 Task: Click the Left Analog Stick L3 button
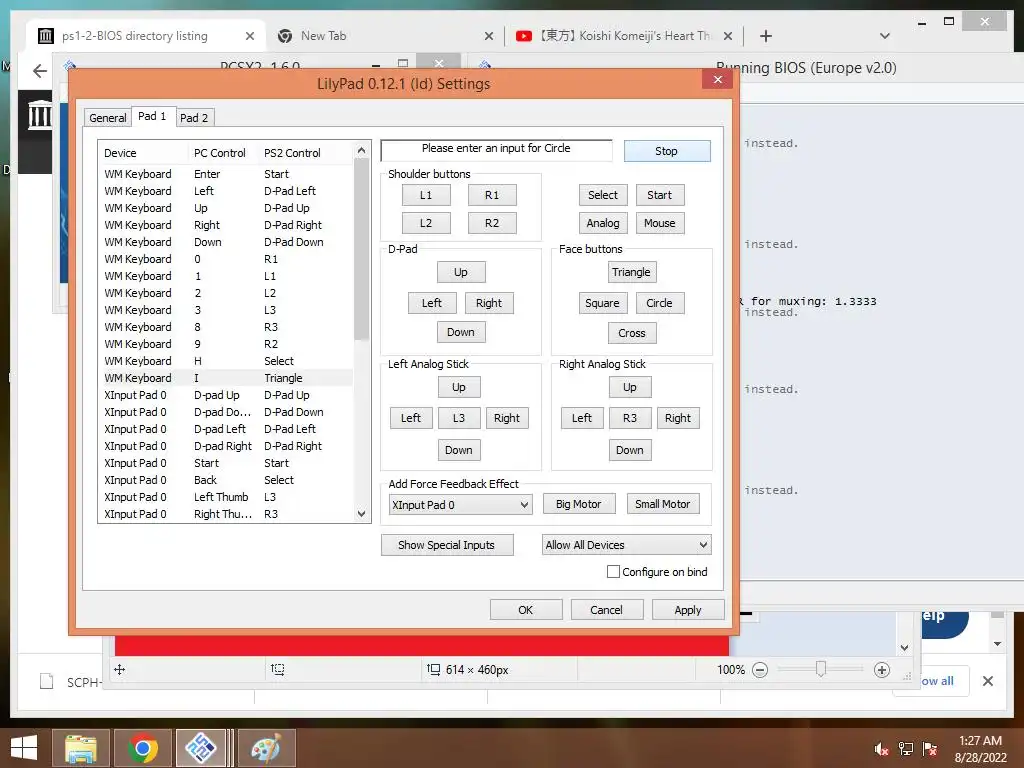(x=459, y=417)
